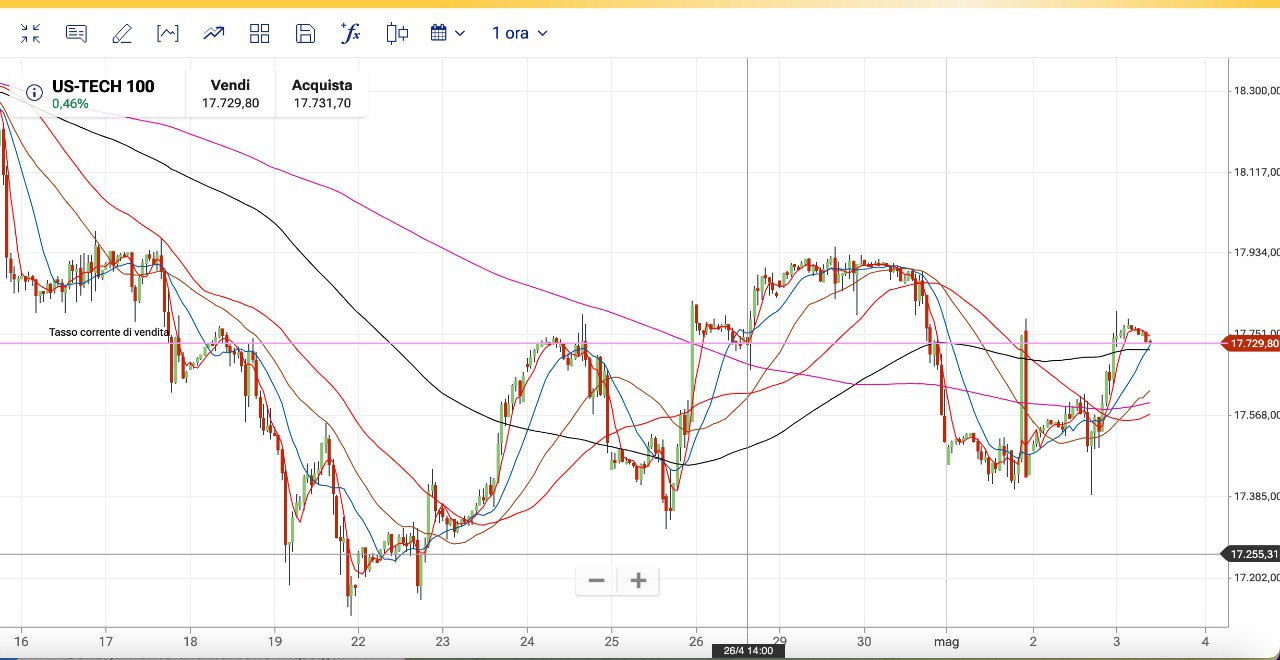Expand the calendar date range dropdown
1280x660 pixels.
(448, 34)
